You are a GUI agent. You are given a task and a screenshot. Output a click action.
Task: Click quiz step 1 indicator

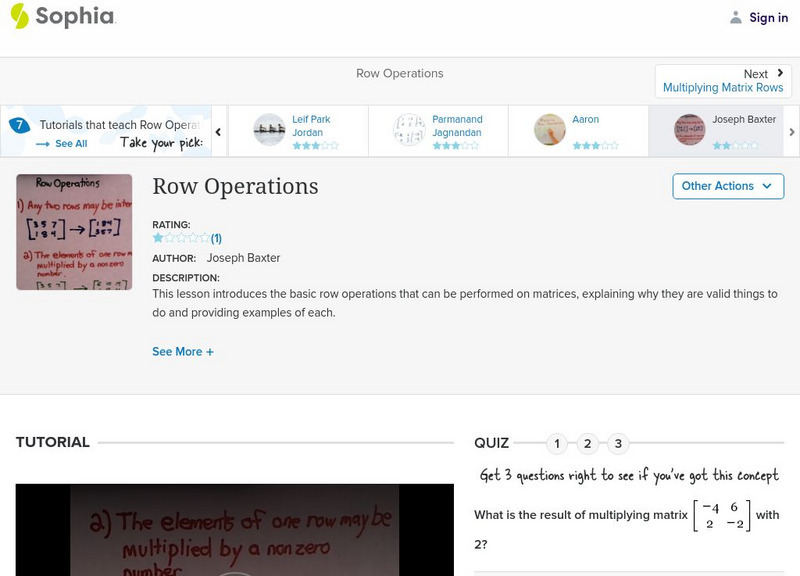point(556,441)
